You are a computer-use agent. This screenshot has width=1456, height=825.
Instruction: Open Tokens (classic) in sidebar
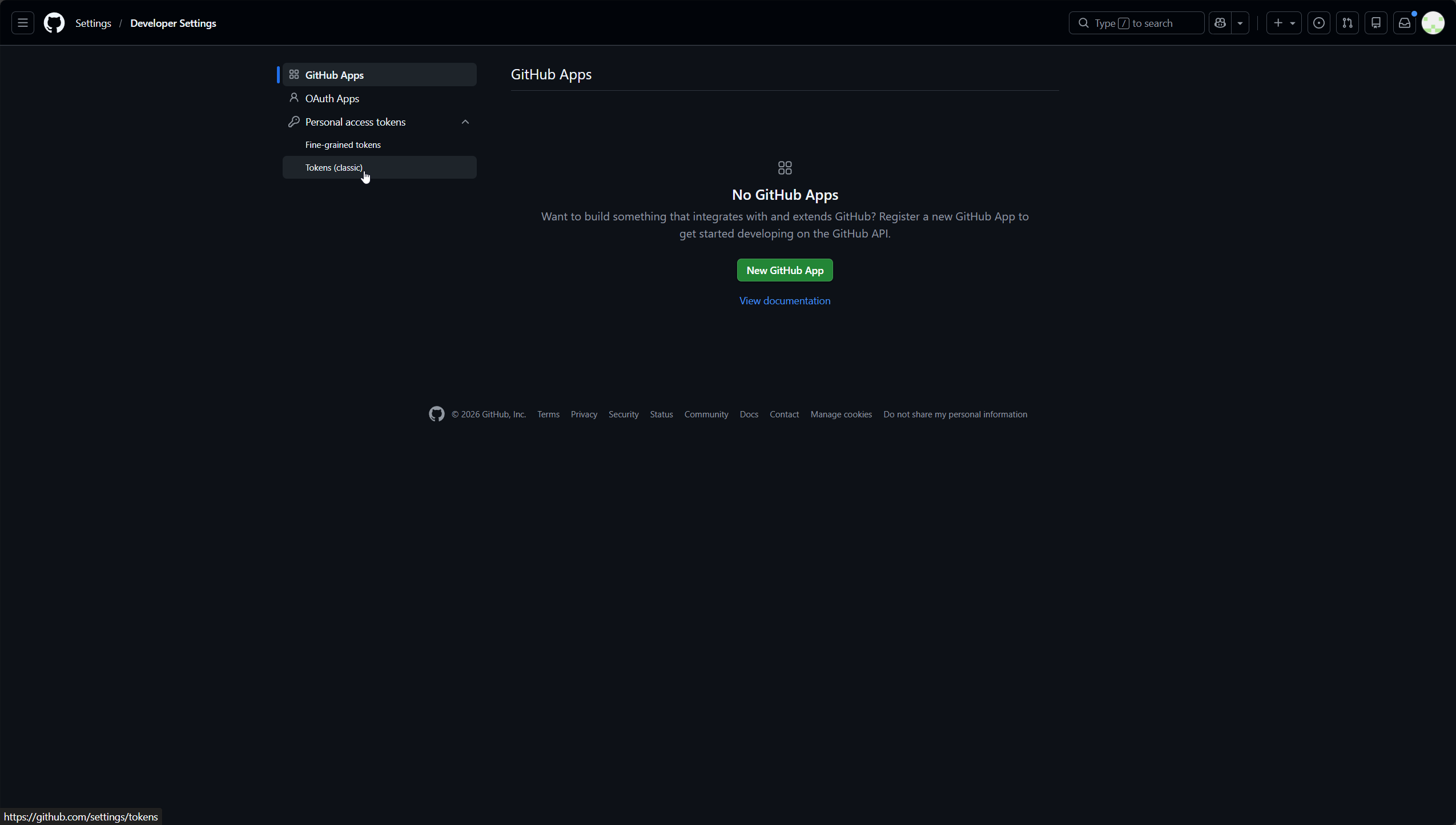point(333,167)
